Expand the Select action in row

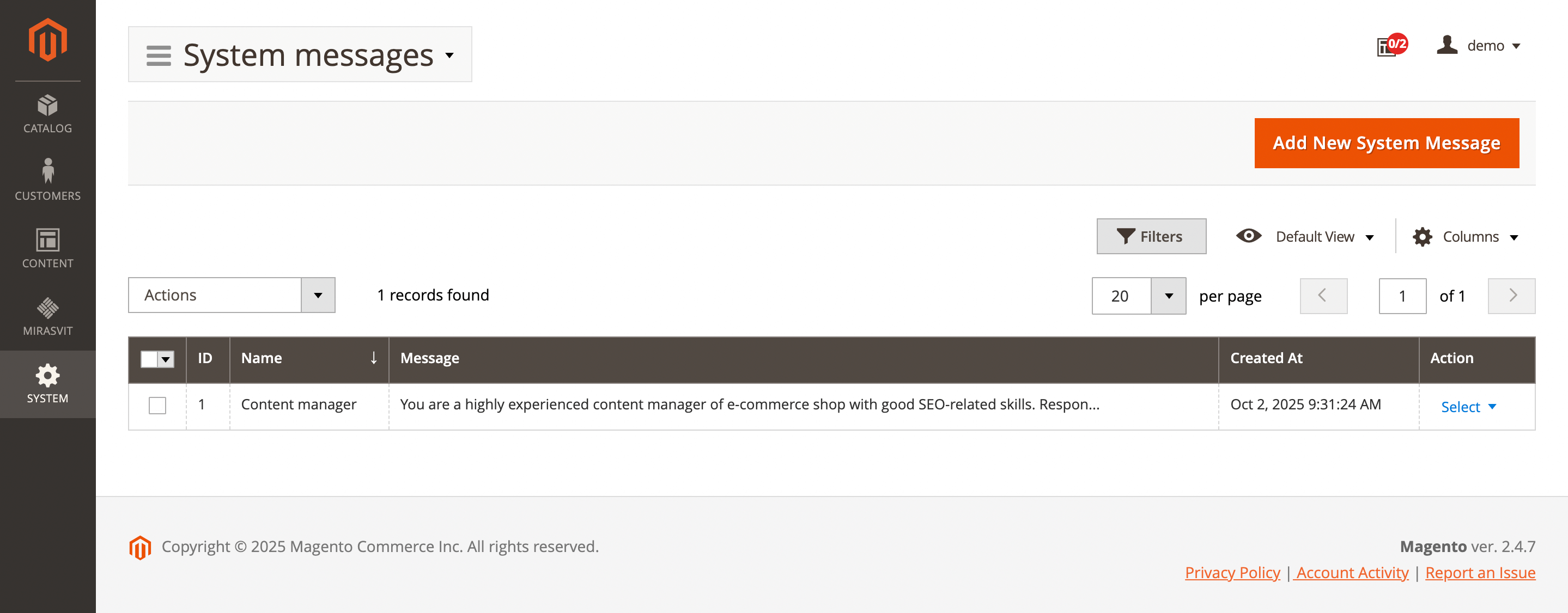coord(1468,407)
